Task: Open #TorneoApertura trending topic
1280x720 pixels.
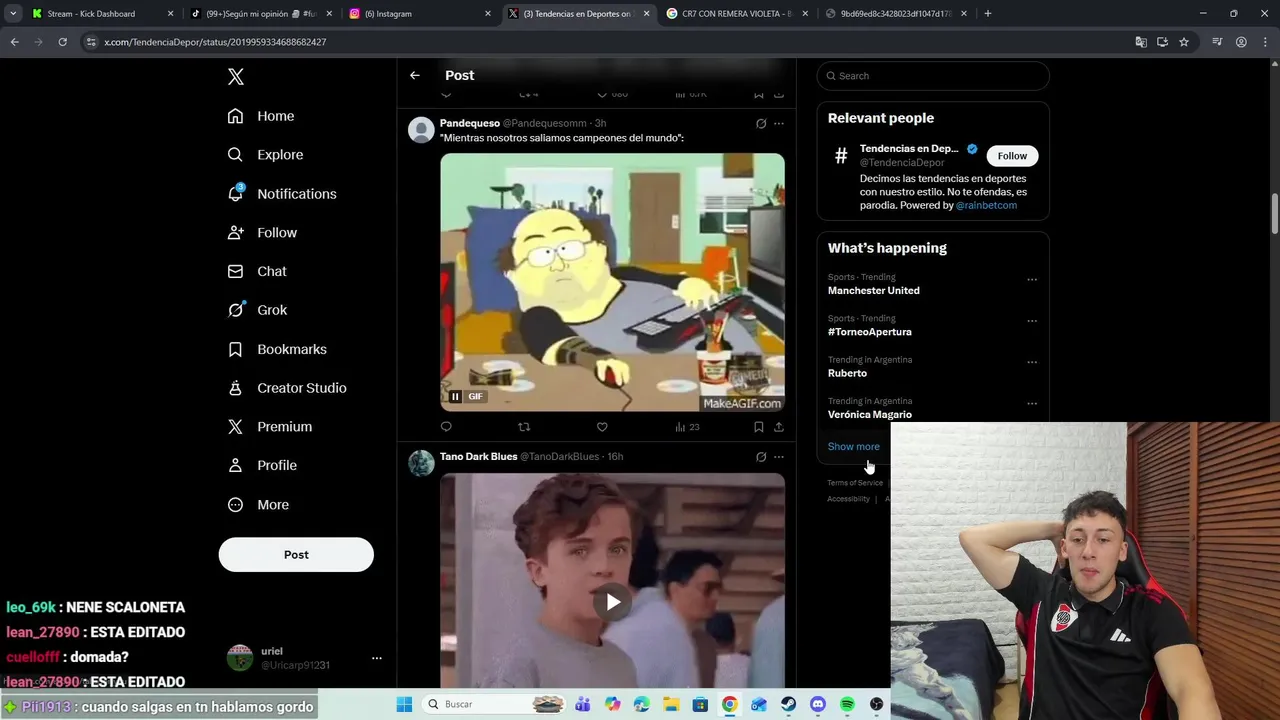Action: tap(870, 332)
